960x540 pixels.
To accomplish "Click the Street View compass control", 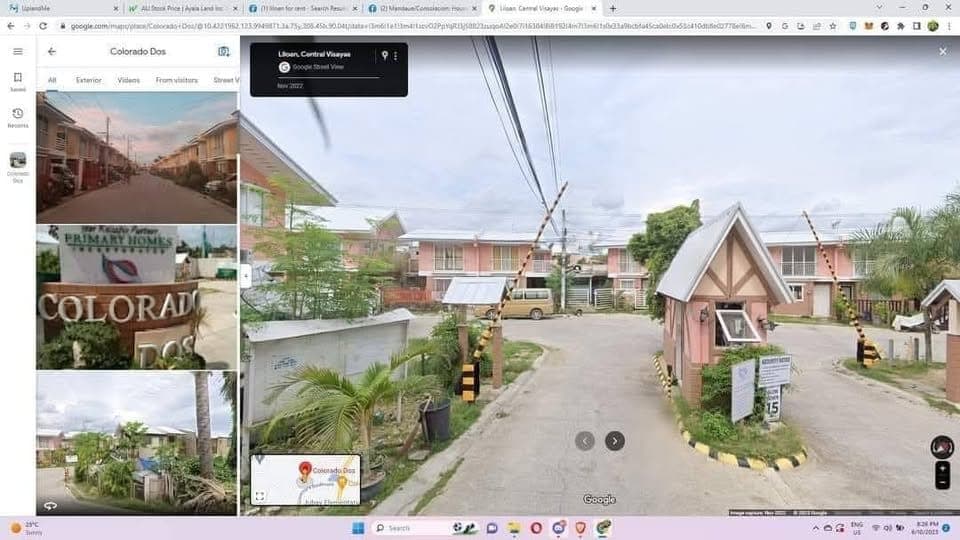I will pyautogui.click(x=942, y=447).
